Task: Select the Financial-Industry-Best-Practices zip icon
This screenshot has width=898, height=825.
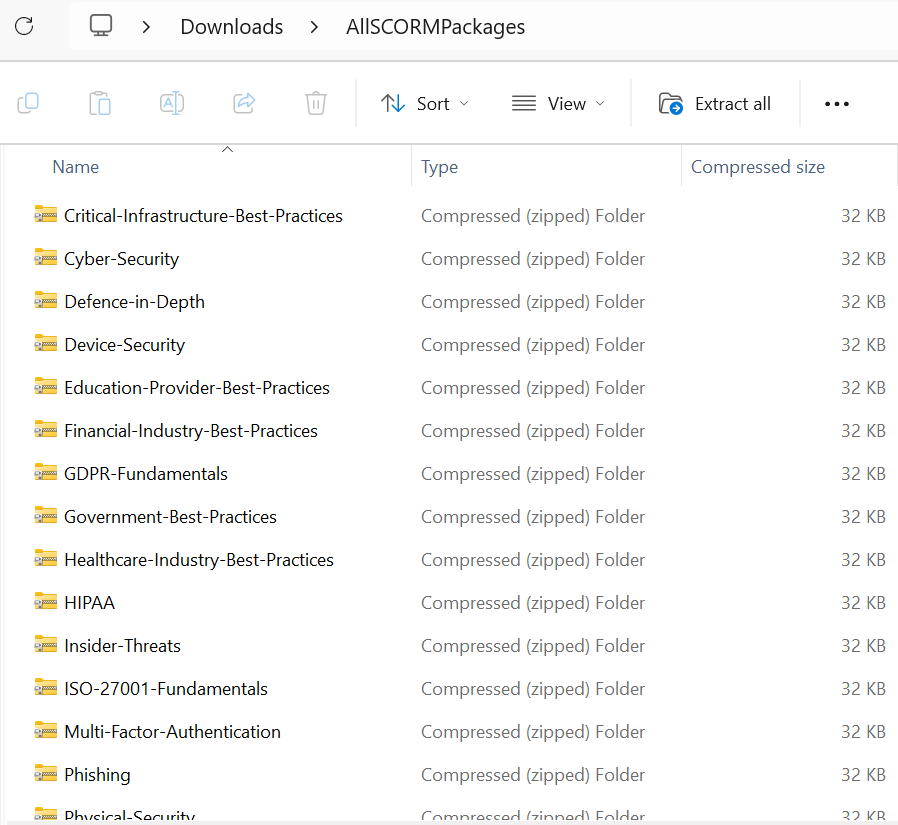Action: coord(46,430)
